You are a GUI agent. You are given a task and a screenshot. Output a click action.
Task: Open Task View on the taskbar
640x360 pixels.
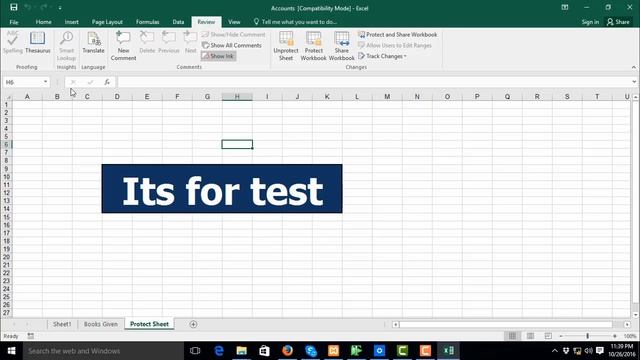point(195,351)
